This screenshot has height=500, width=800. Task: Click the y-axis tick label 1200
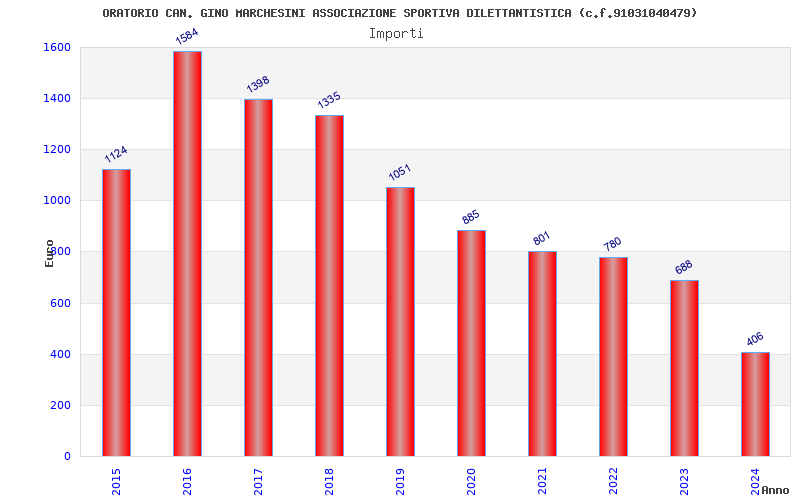(x=57, y=149)
